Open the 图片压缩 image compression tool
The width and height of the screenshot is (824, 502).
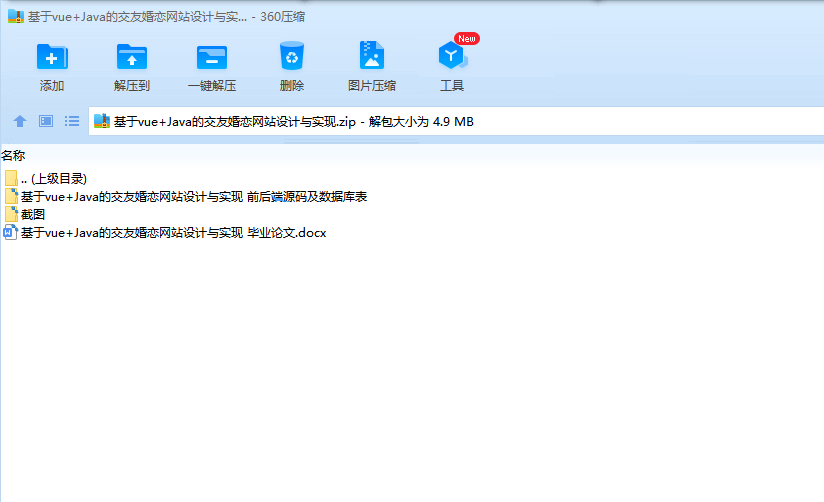tap(372, 55)
